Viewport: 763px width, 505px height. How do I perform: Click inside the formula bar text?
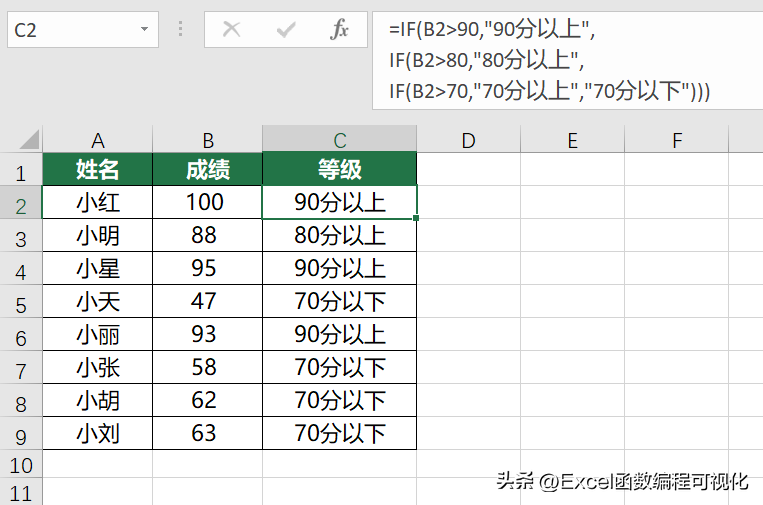coord(567,60)
